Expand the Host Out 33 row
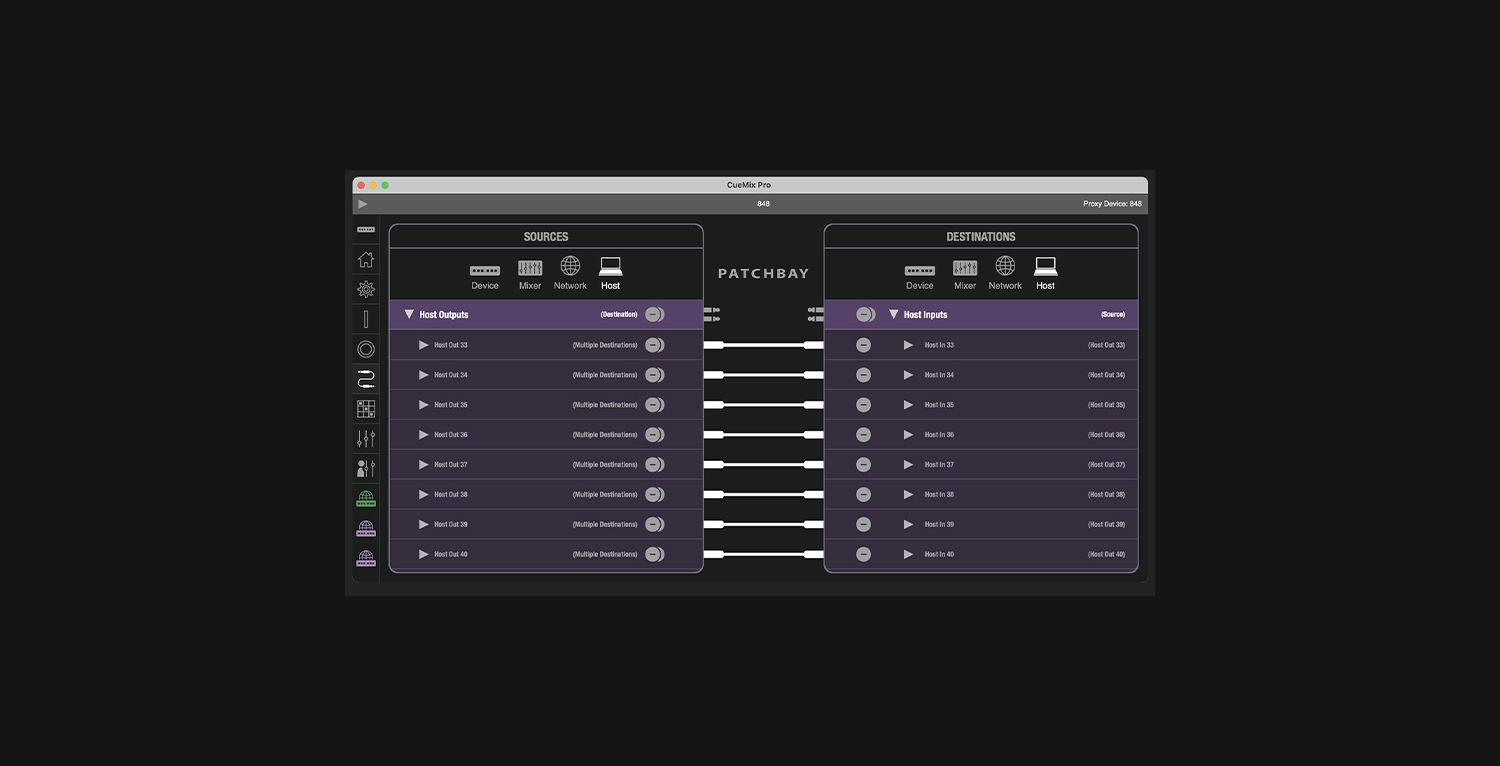 click(424, 345)
